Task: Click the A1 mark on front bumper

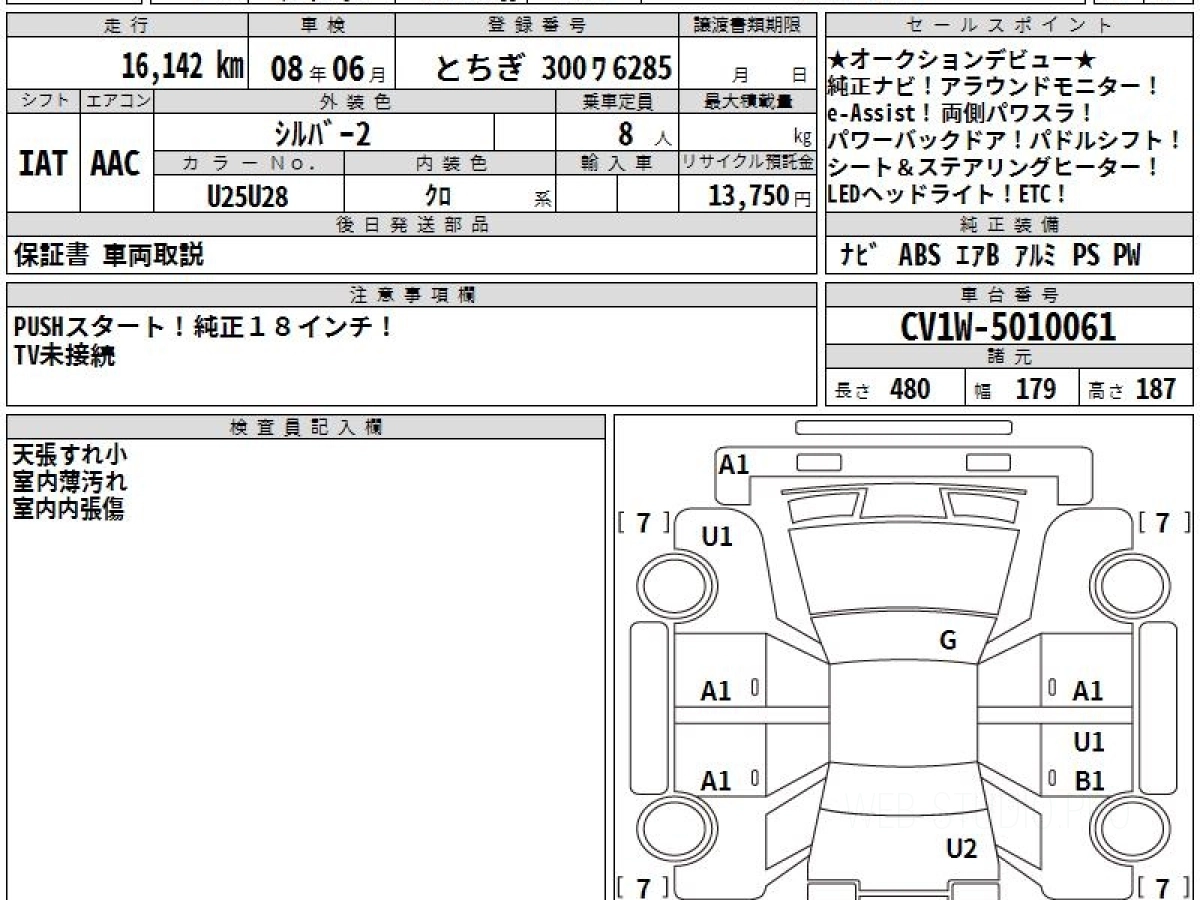Action: pos(734,464)
